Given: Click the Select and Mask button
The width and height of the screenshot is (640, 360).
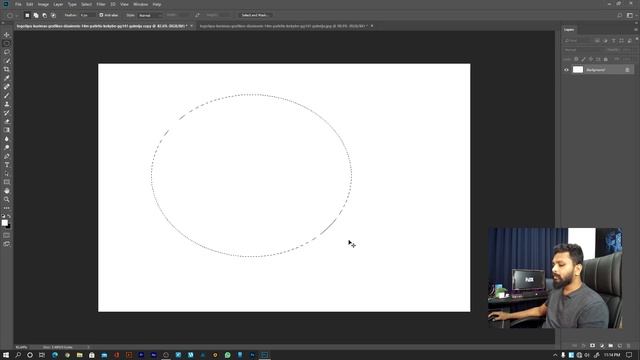Looking at the screenshot, I should [x=255, y=15].
